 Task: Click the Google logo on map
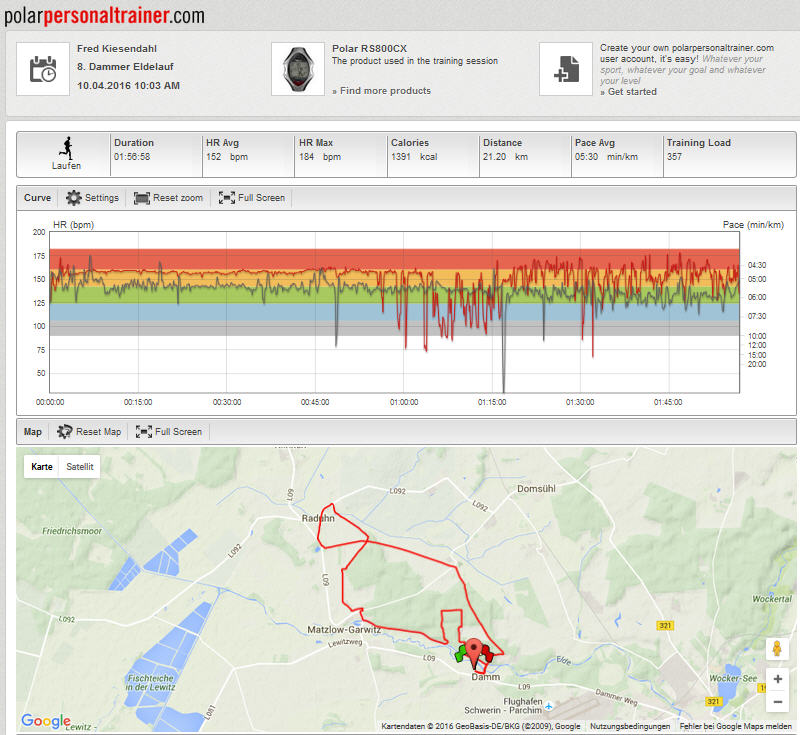tap(46, 721)
